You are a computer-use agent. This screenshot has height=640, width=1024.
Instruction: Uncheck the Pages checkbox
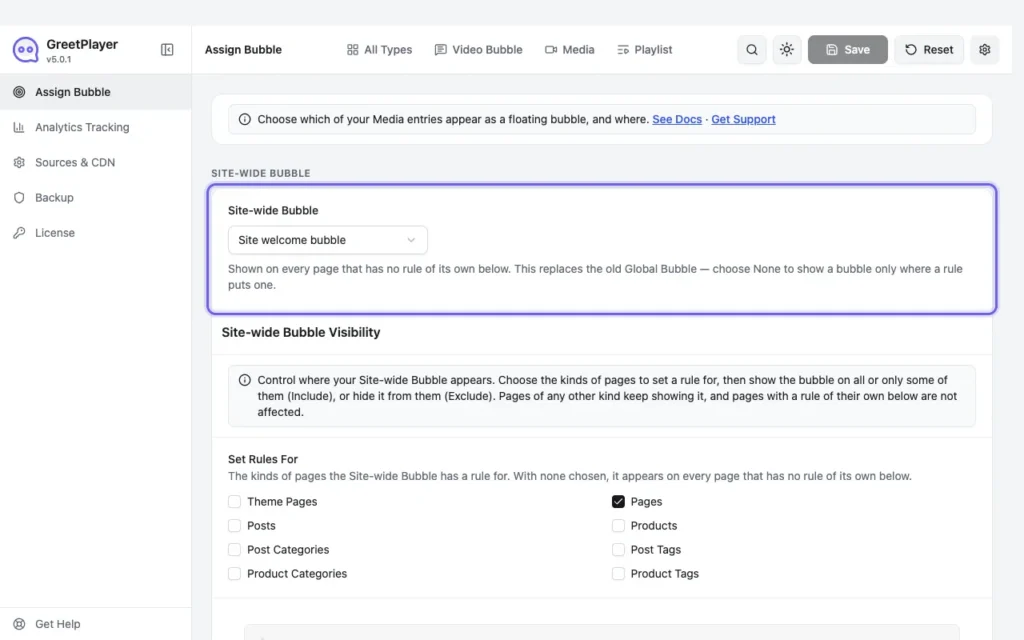tap(618, 502)
